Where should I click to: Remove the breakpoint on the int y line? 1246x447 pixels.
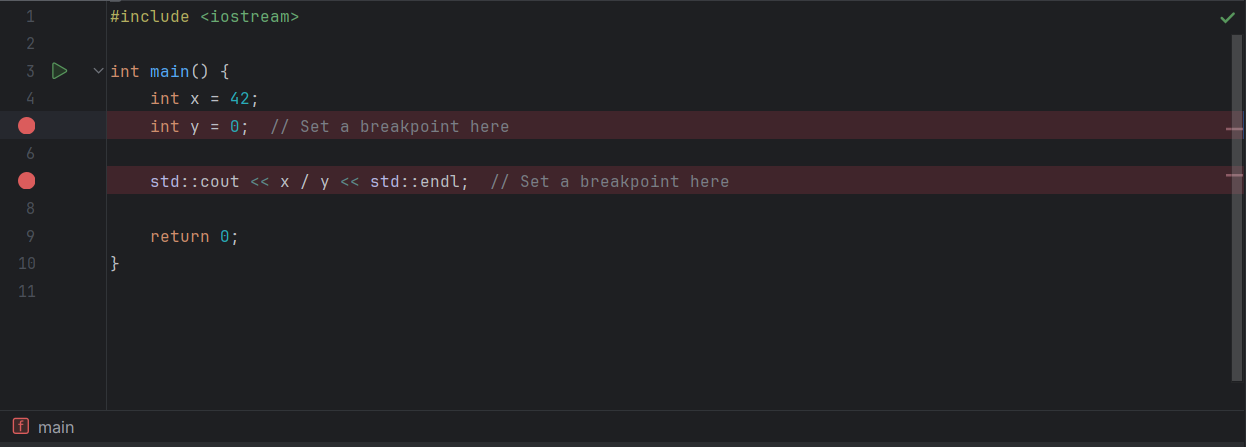[x=27, y=126]
